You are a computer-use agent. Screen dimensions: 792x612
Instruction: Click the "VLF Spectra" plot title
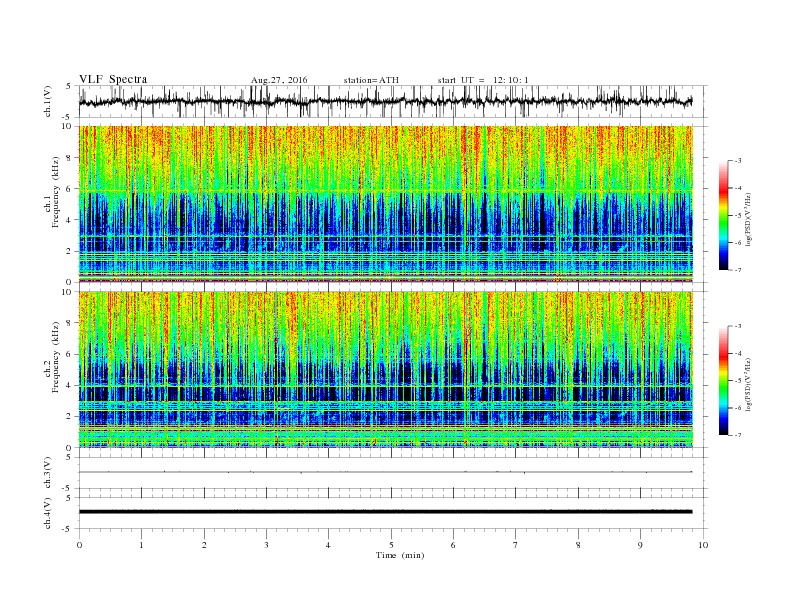pyautogui.click(x=113, y=79)
